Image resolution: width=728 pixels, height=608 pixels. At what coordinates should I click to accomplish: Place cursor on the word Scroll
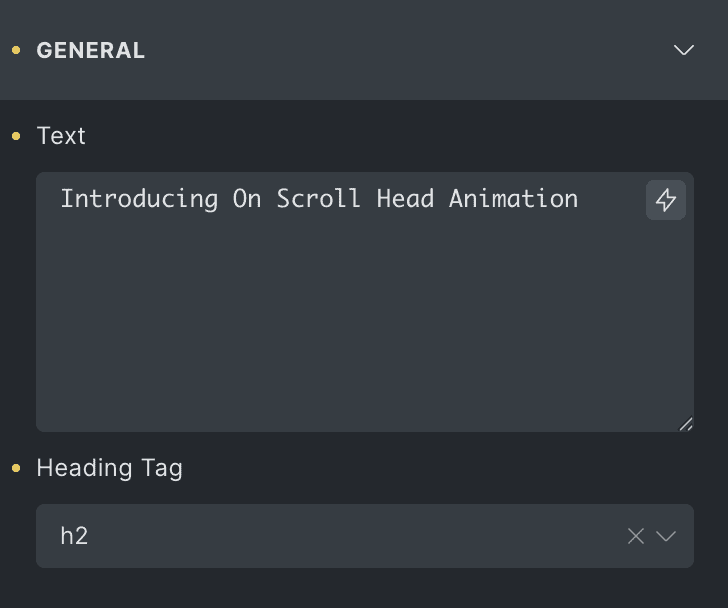(x=319, y=199)
